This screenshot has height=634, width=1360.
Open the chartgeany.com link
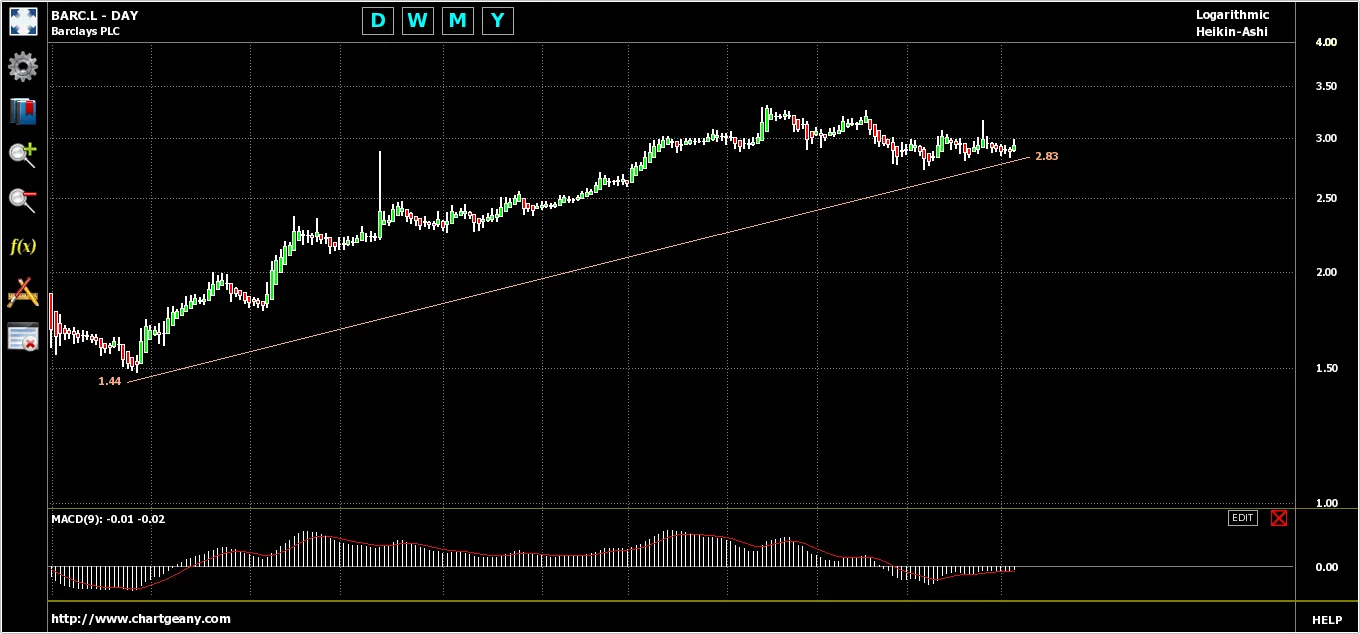(x=144, y=618)
